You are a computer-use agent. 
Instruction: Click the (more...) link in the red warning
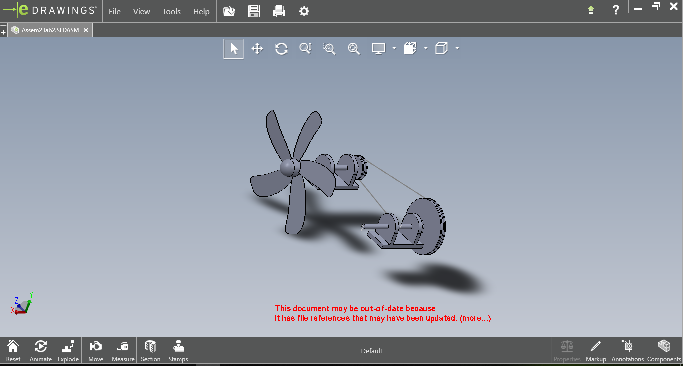point(475,319)
